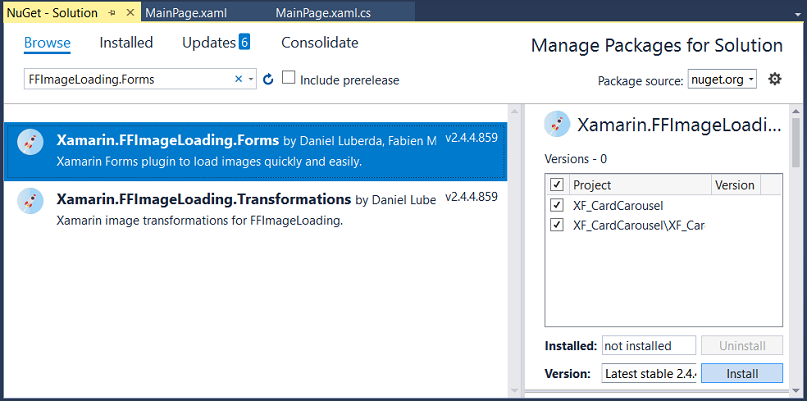Pin the NuGet - Solution tab
This screenshot has width=807, height=401.
point(113,12)
